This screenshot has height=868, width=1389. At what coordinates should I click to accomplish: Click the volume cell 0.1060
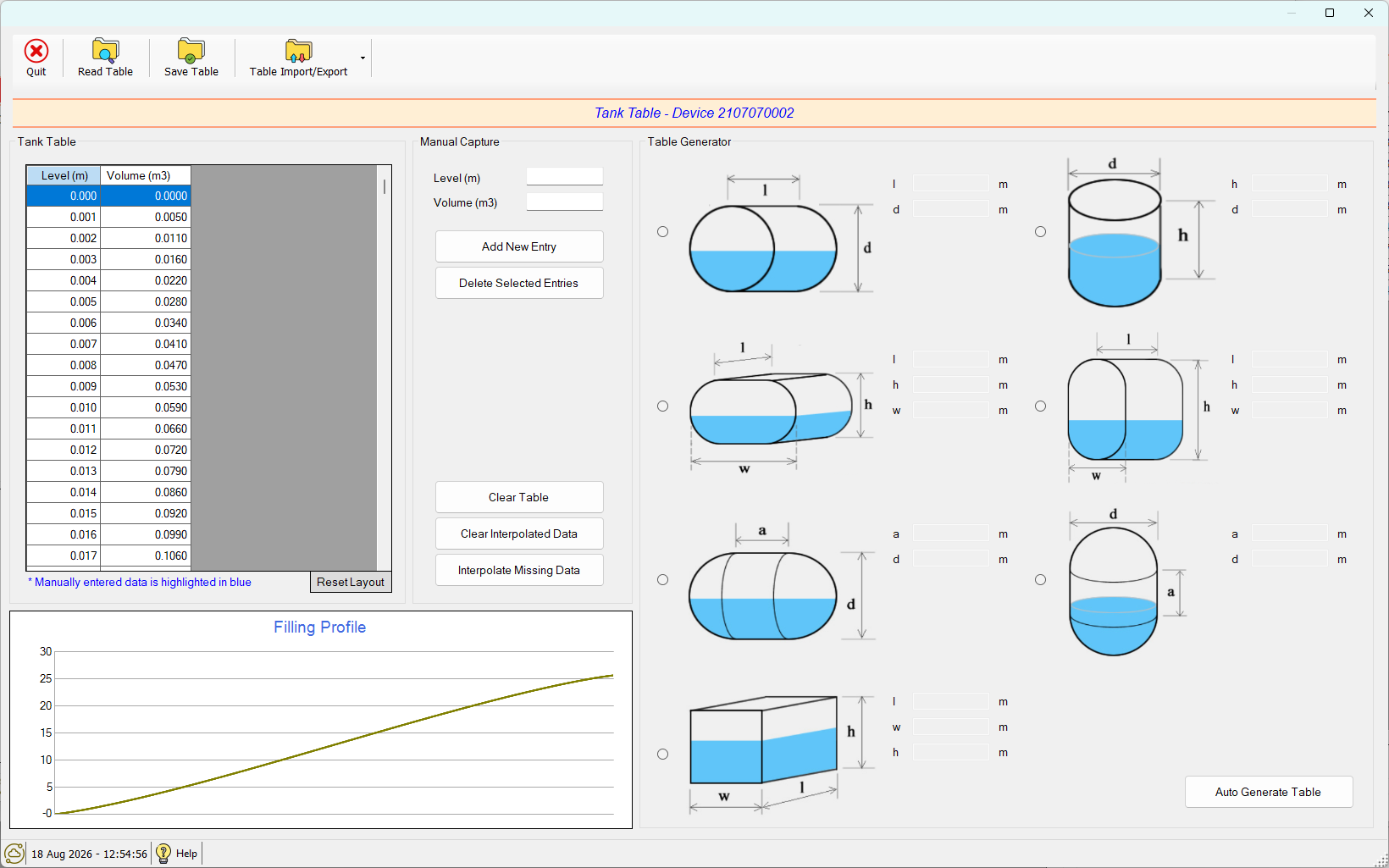[x=146, y=556]
